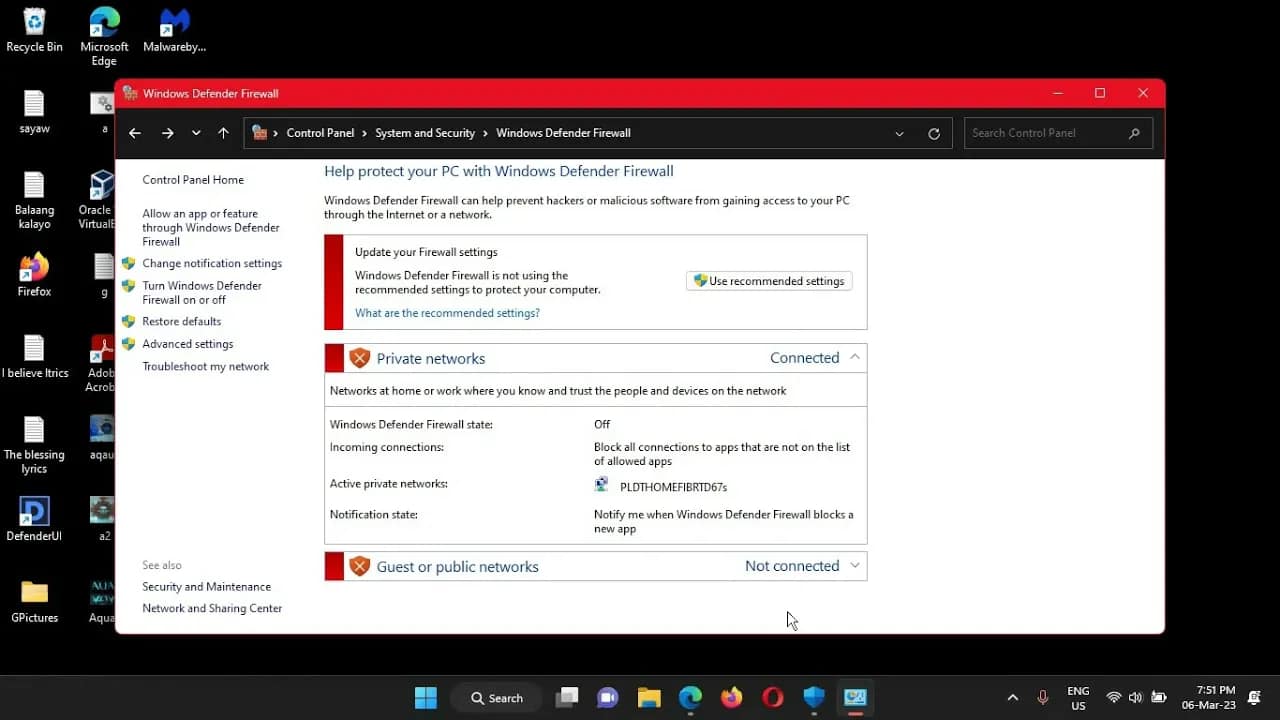The width and height of the screenshot is (1280, 720).
Task: Open the GPictures folder on the desktop
Action: pos(33,592)
